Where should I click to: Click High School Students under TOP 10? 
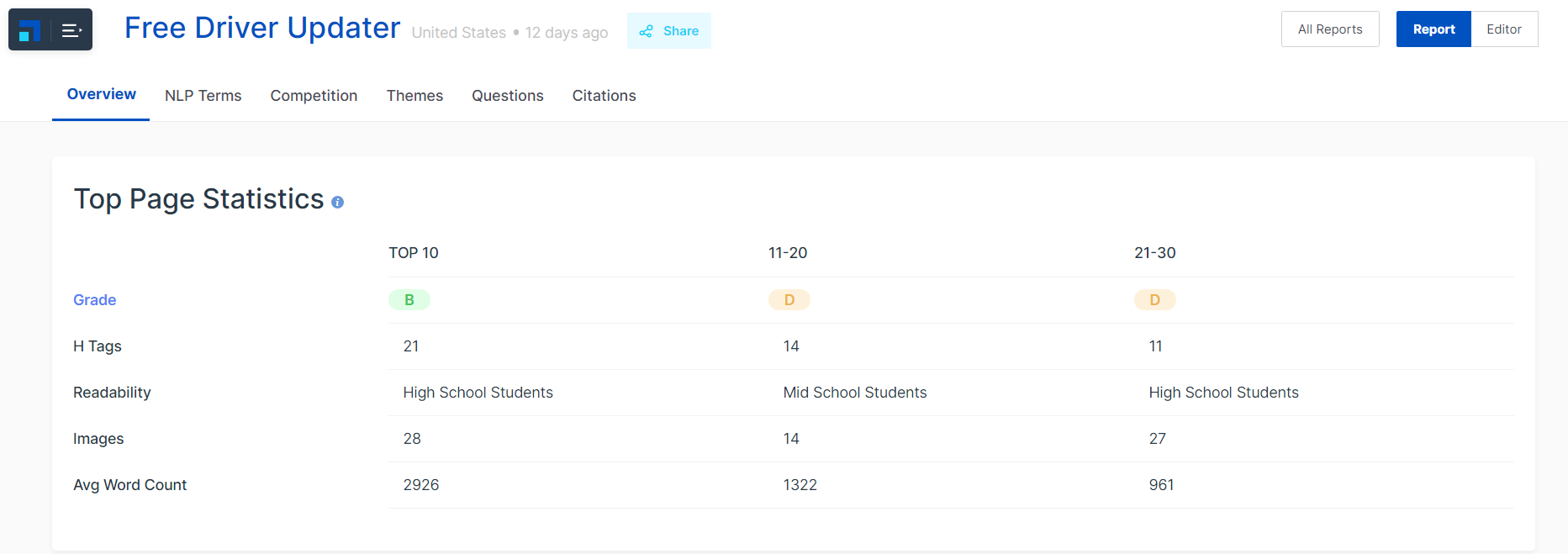tap(478, 393)
